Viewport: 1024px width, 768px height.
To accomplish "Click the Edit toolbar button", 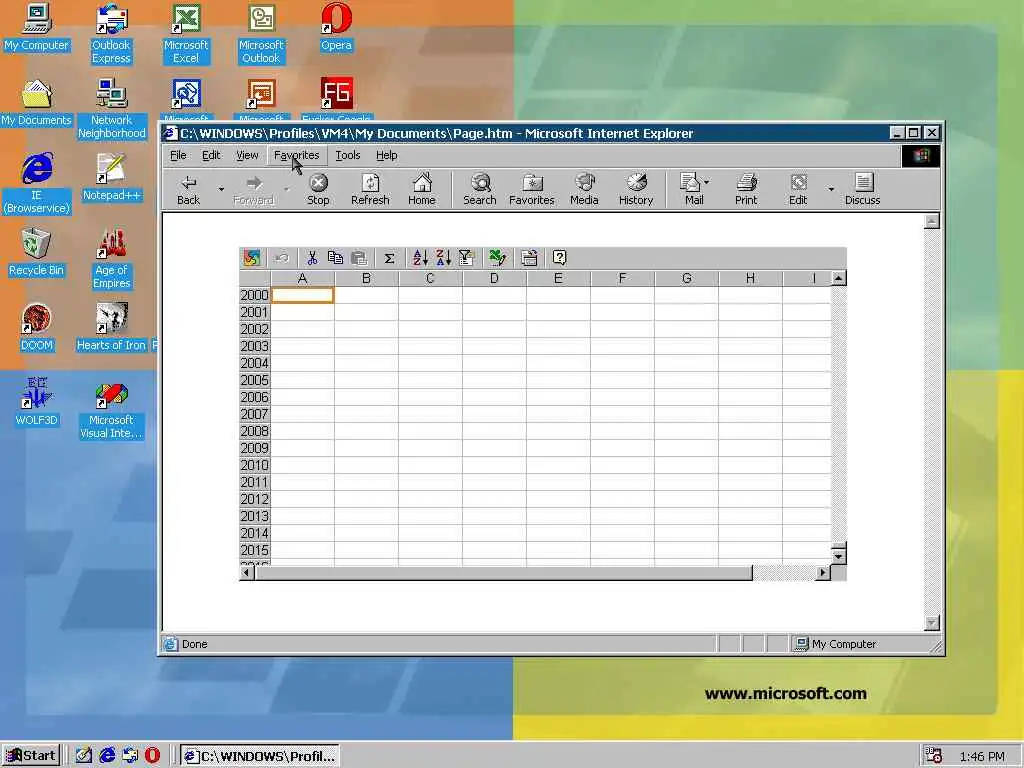I will [x=798, y=190].
